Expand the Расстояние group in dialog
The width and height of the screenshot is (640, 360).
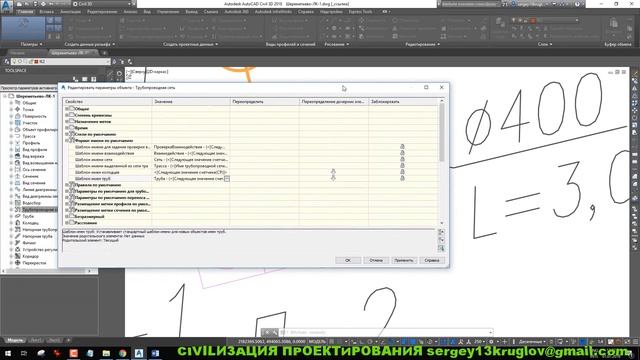[x=67, y=223]
